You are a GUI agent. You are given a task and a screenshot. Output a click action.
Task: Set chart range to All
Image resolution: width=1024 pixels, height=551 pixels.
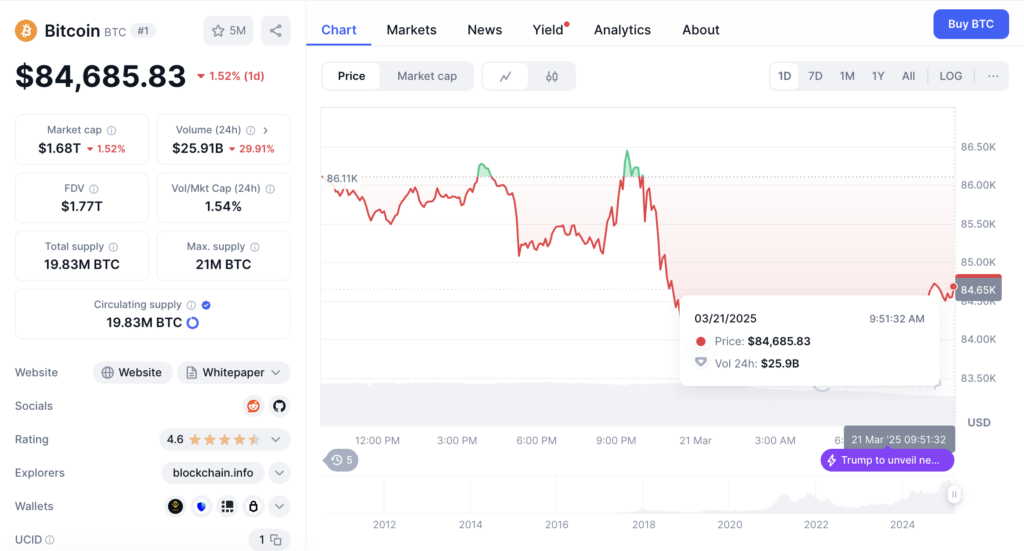pos(908,76)
